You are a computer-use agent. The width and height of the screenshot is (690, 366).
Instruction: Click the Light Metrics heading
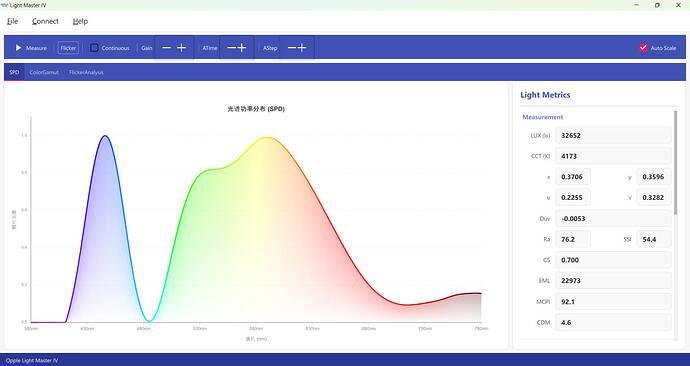[545, 95]
